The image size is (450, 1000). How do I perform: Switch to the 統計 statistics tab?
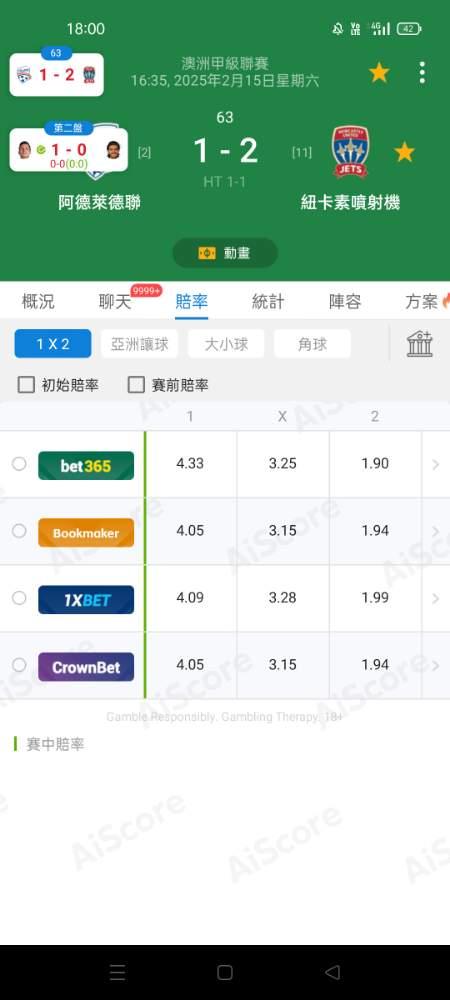268,302
